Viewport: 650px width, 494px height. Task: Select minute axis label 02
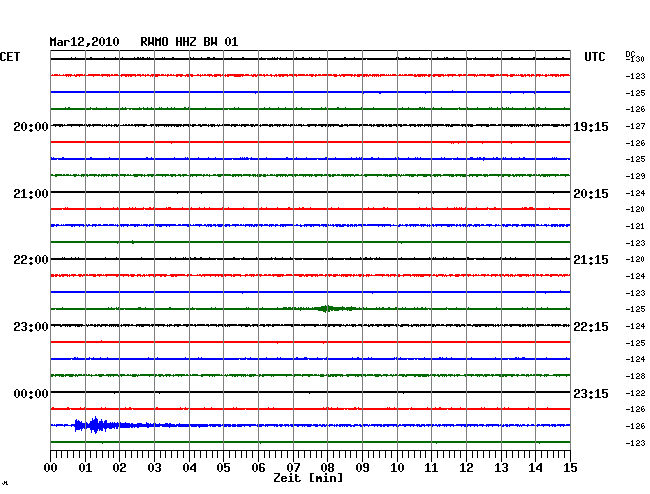119,468
